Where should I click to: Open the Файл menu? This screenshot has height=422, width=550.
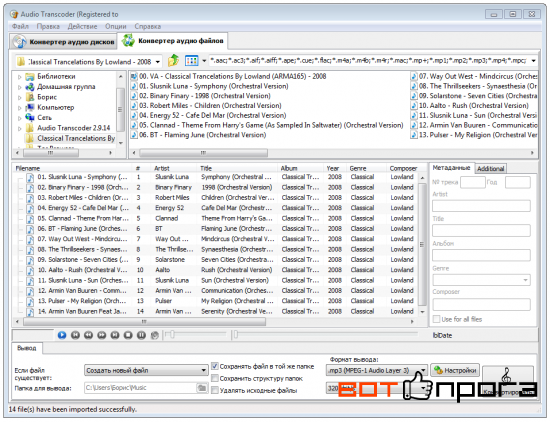(x=20, y=26)
